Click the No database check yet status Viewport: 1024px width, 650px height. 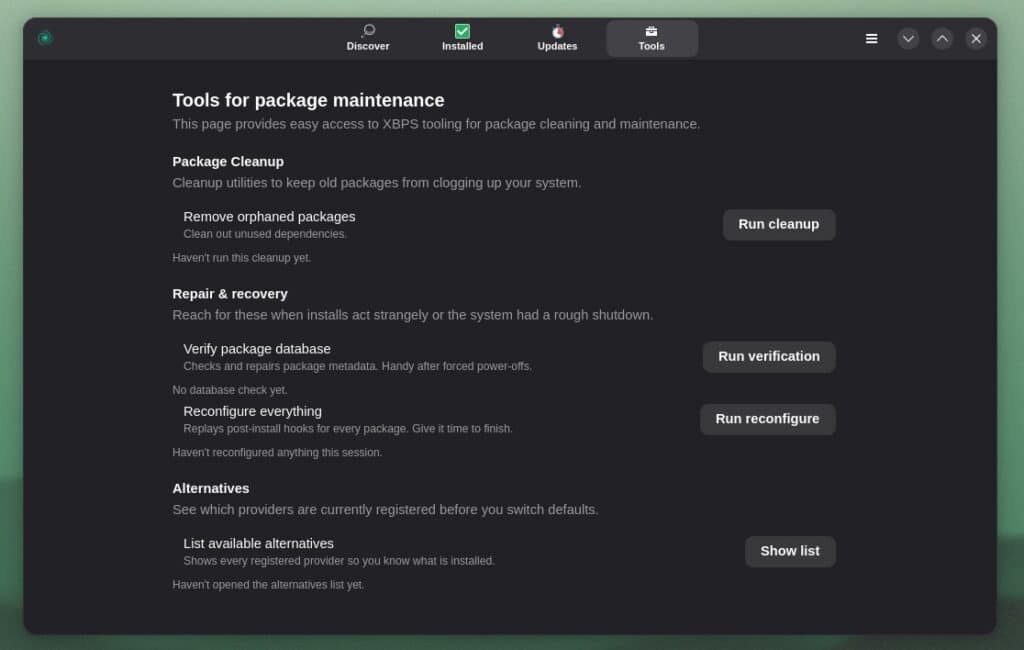click(x=230, y=390)
